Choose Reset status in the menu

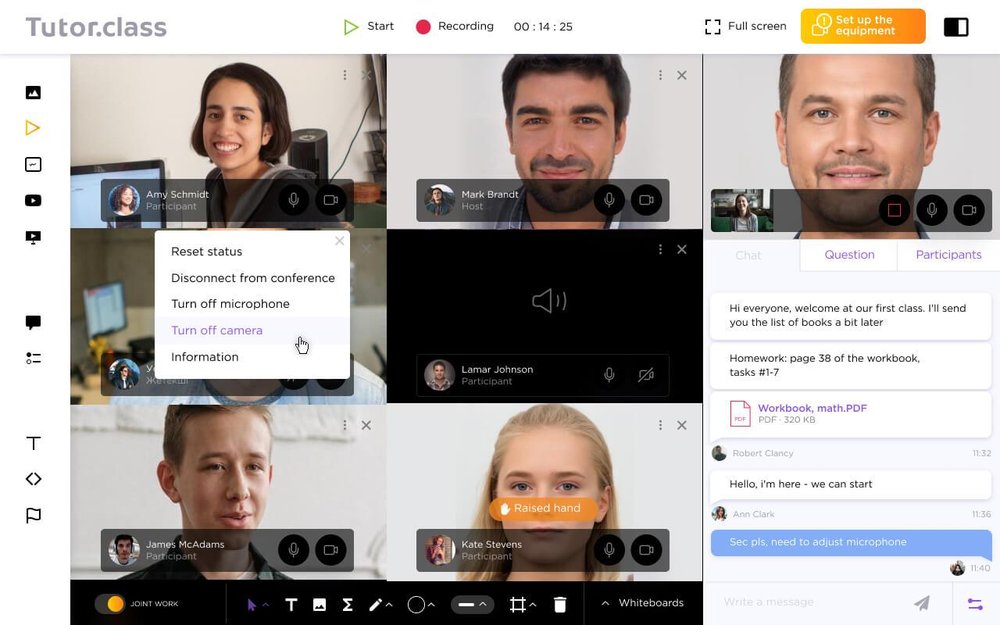207,251
